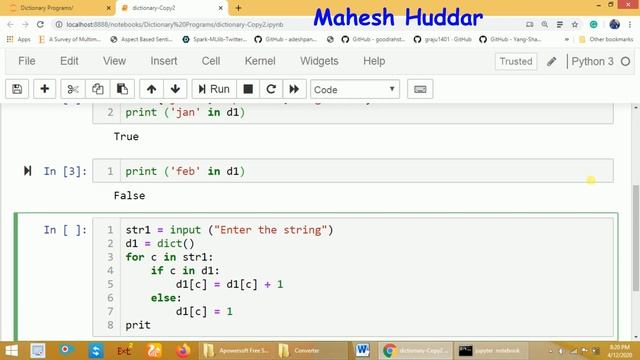Open 'A Survey of Multim...' bookmark
Viewport: 640px width, 360px height.
[x=69, y=39]
